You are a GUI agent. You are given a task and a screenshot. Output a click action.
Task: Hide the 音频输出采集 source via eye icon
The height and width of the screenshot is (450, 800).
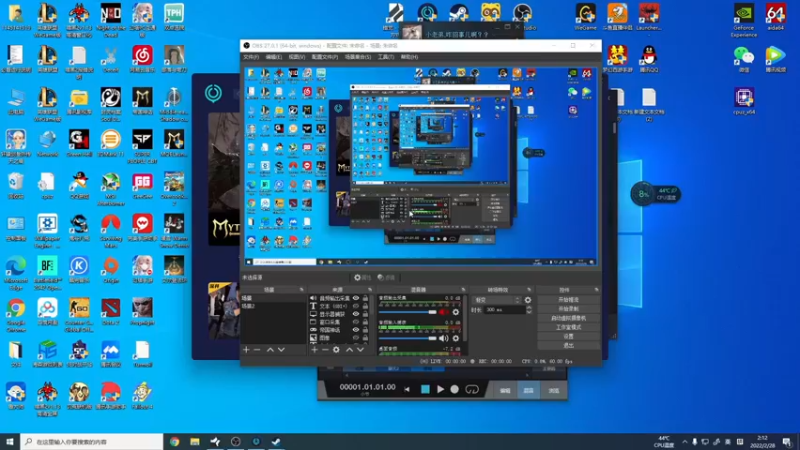(x=356, y=298)
